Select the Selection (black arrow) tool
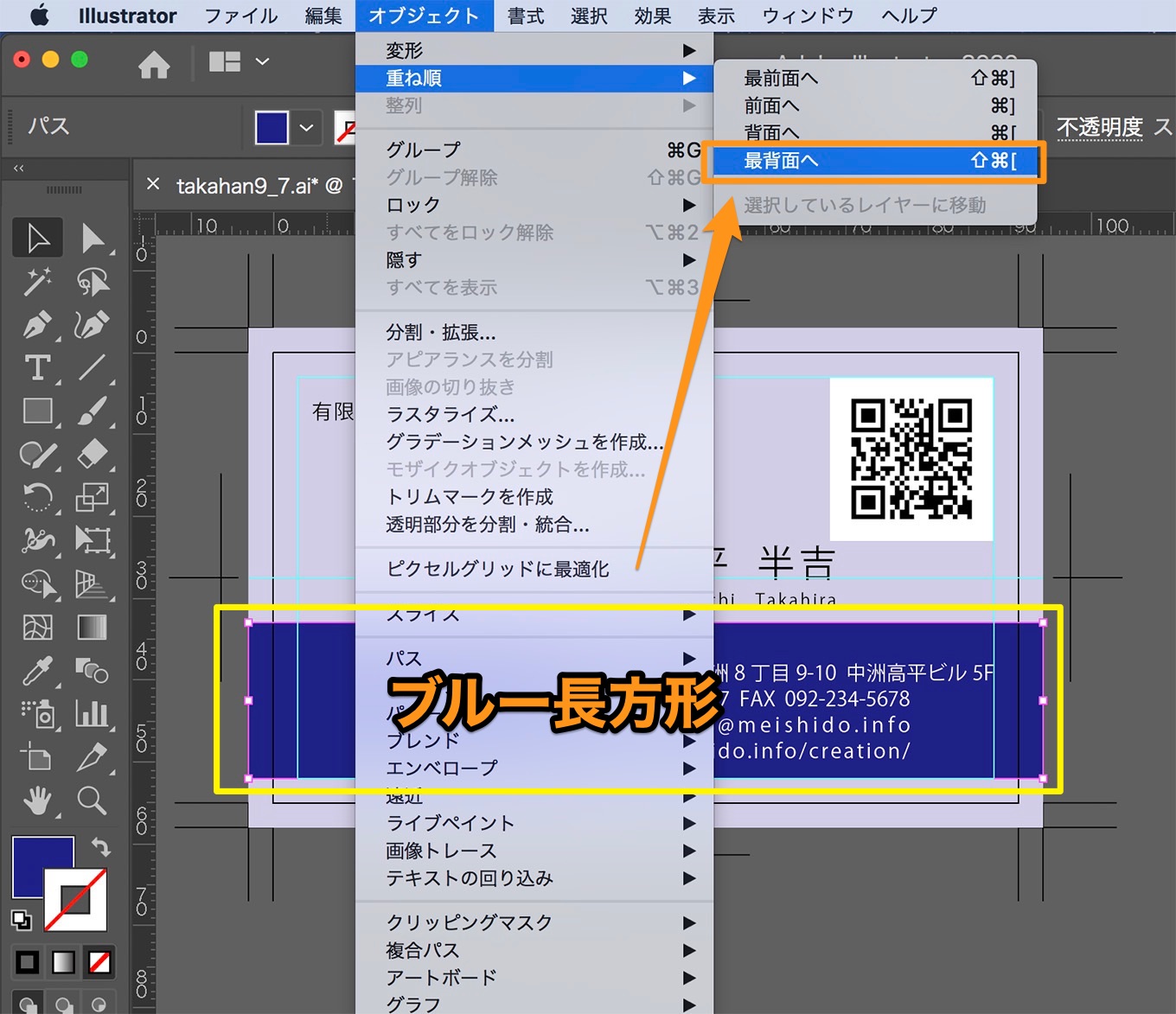The height and width of the screenshot is (1014, 1176). [x=37, y=238]
